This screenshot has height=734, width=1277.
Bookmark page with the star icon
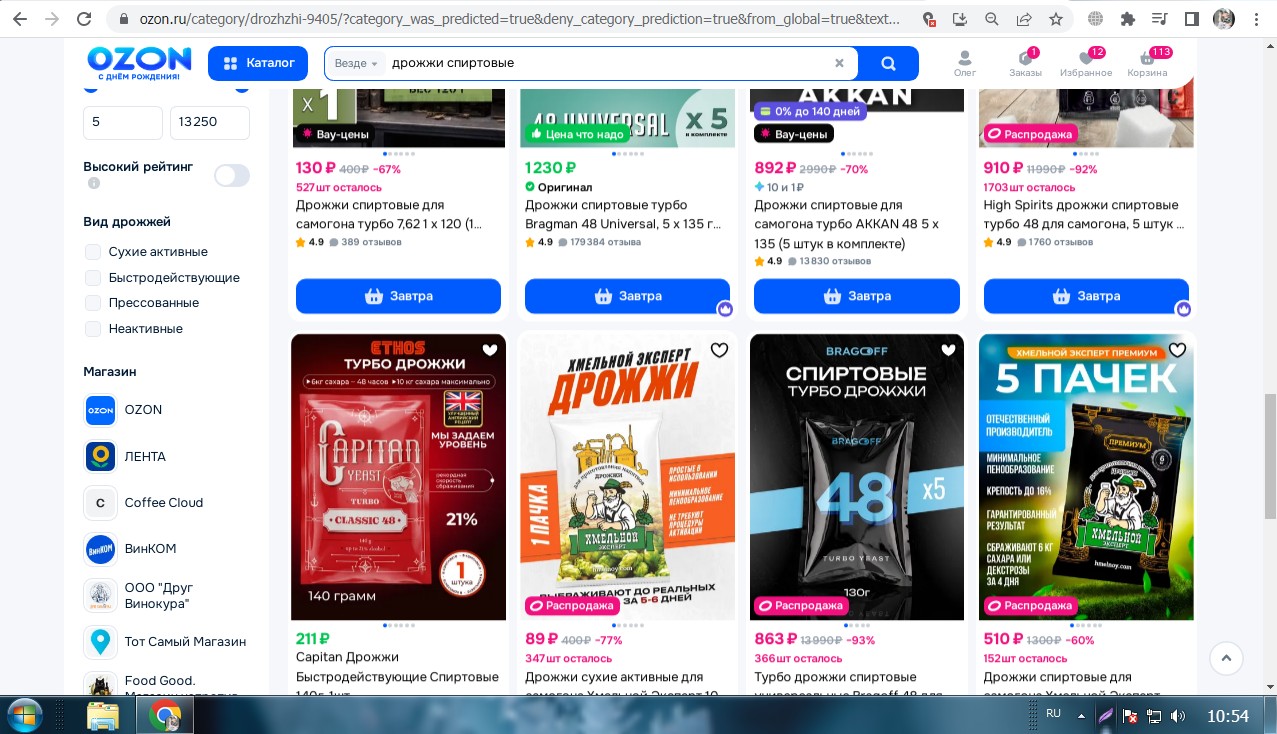[1055, 18]
